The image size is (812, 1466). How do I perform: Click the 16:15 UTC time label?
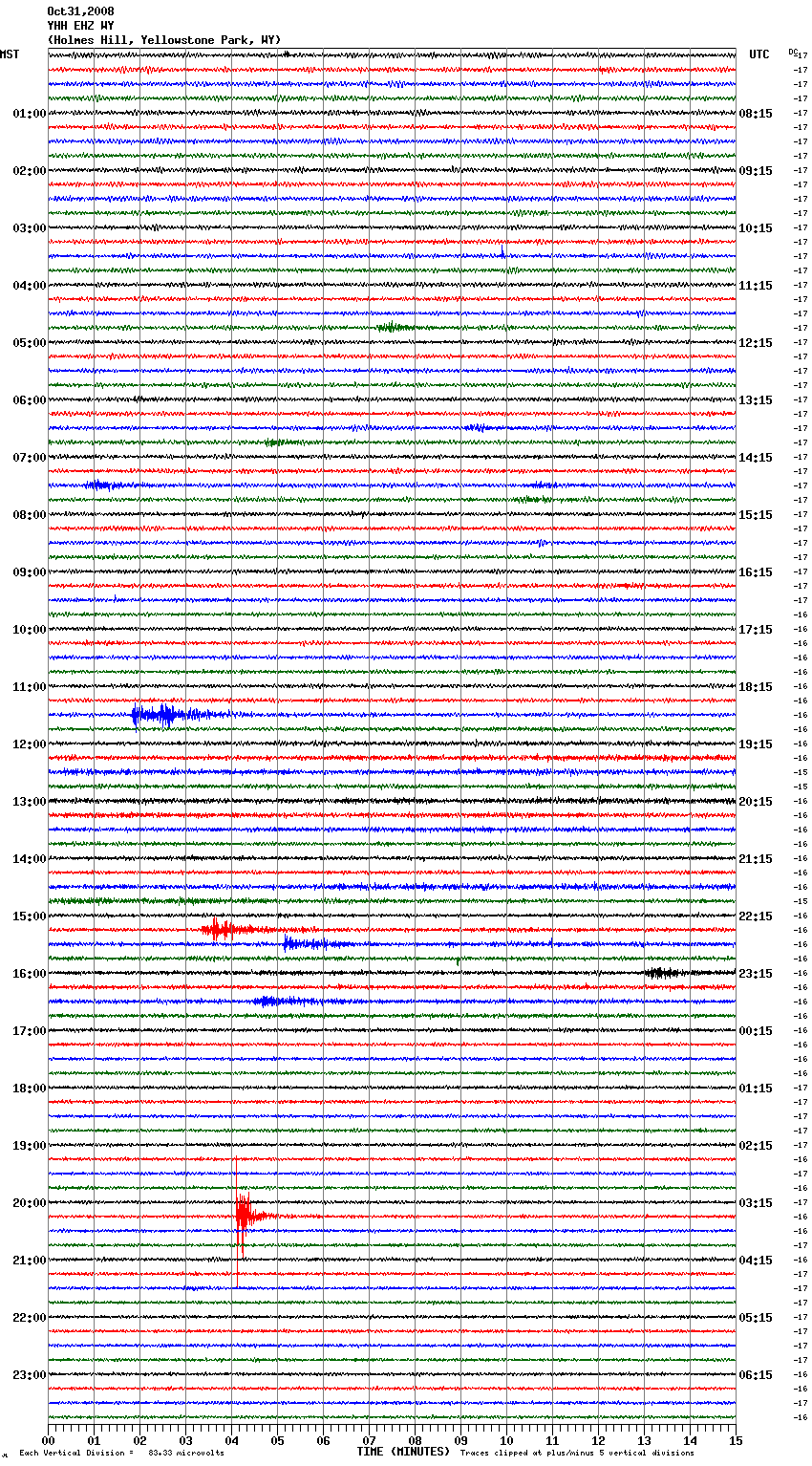(756, 572)
